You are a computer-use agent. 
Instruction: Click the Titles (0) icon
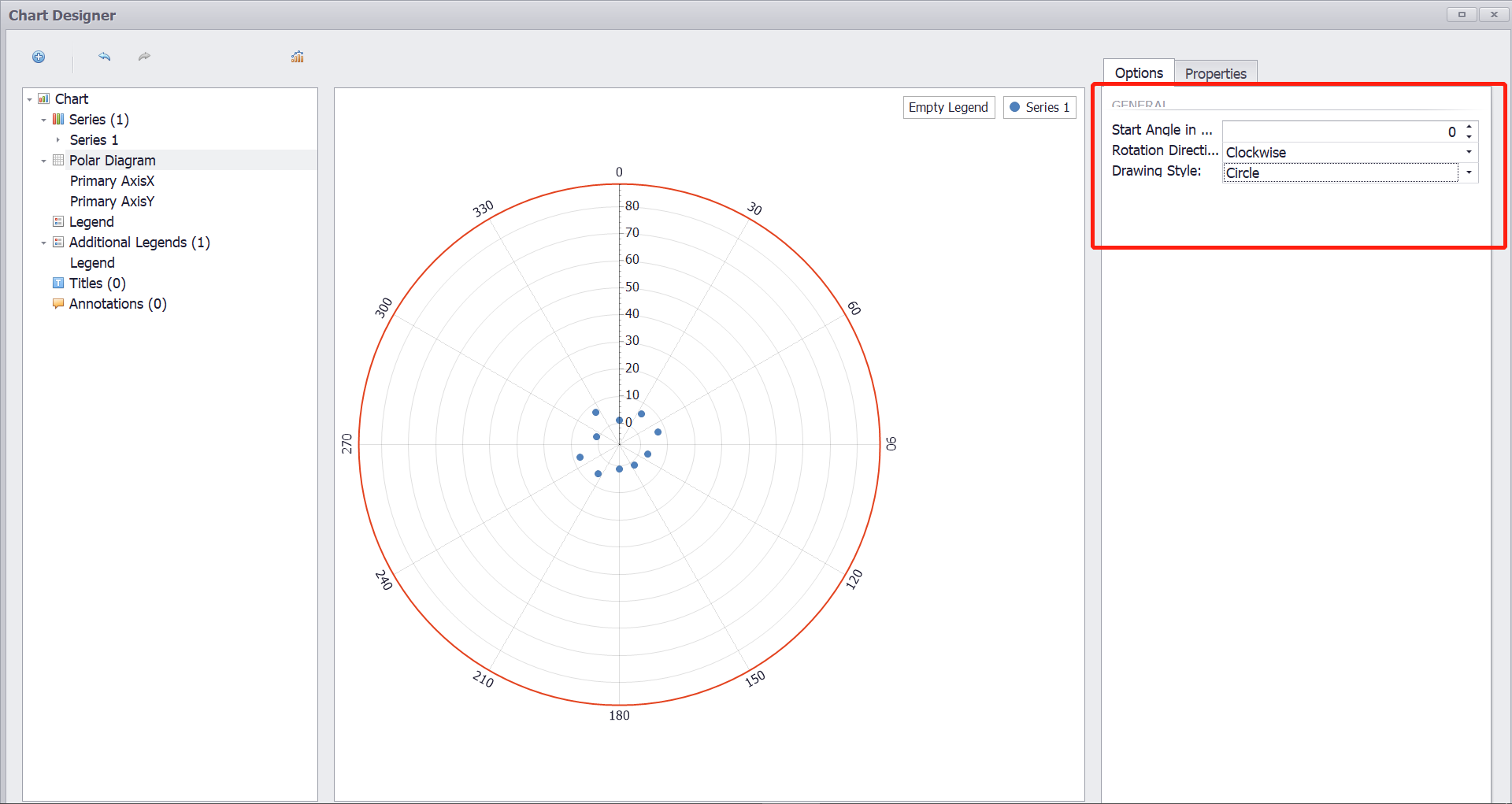point(58,283)
